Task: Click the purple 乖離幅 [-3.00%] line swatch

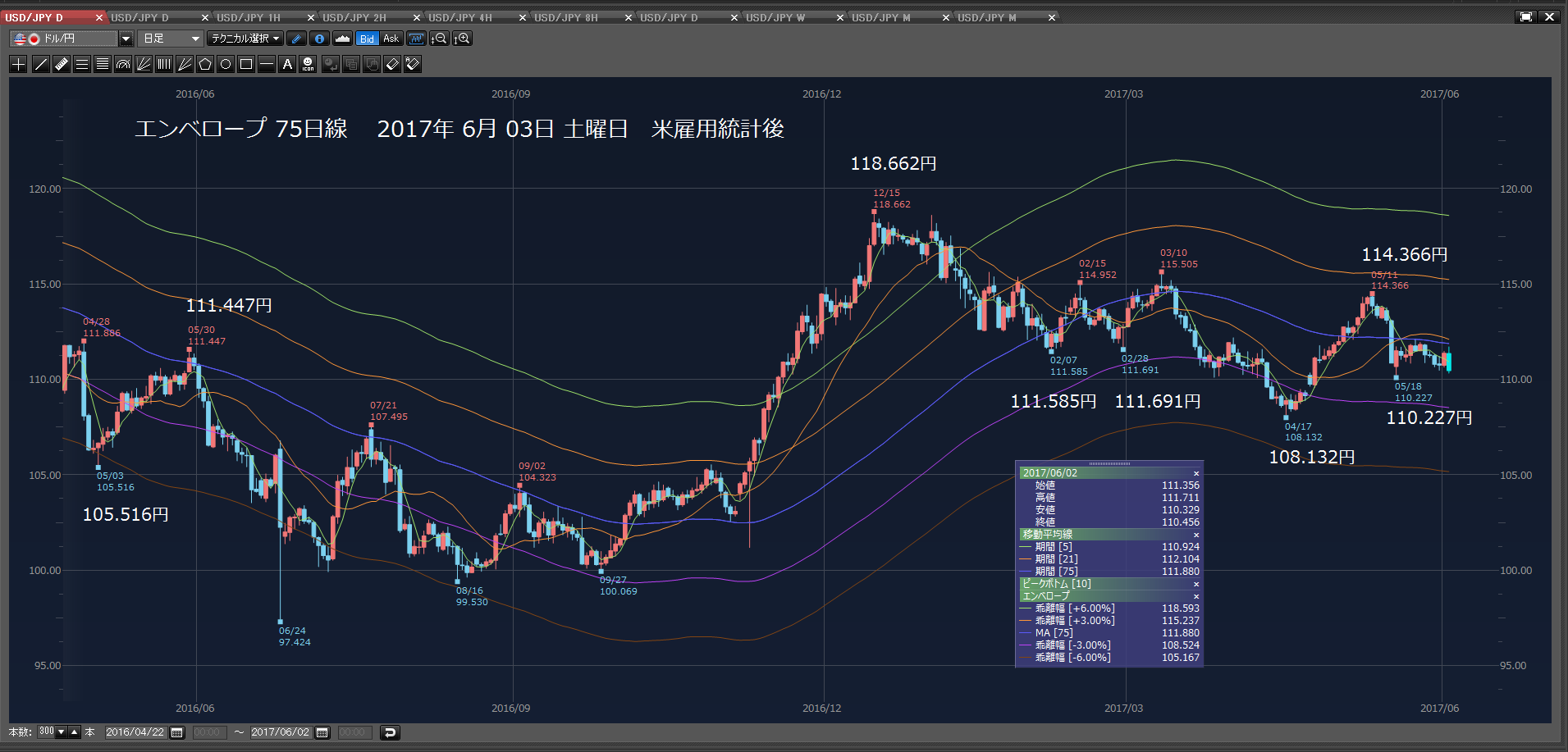Action: [x=1025, y=645]
